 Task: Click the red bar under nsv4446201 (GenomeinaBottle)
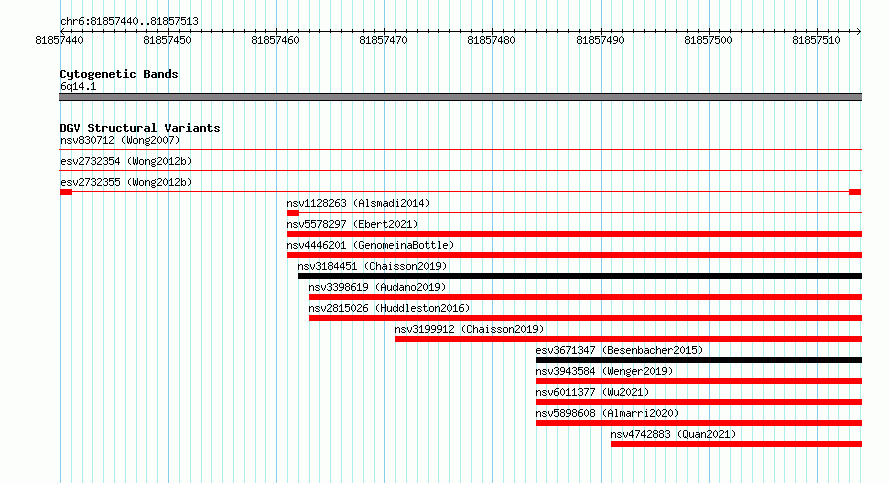click(x=574, y=255)
